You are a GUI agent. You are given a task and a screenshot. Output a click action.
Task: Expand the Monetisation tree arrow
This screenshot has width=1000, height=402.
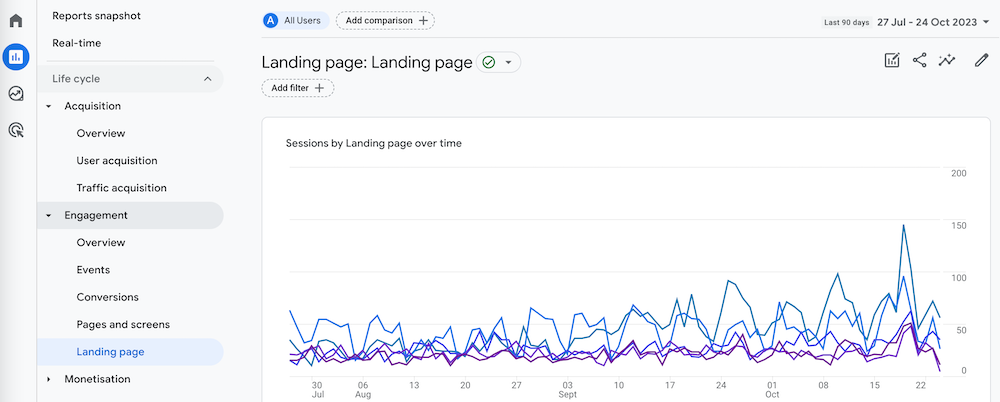click(48, 380)
